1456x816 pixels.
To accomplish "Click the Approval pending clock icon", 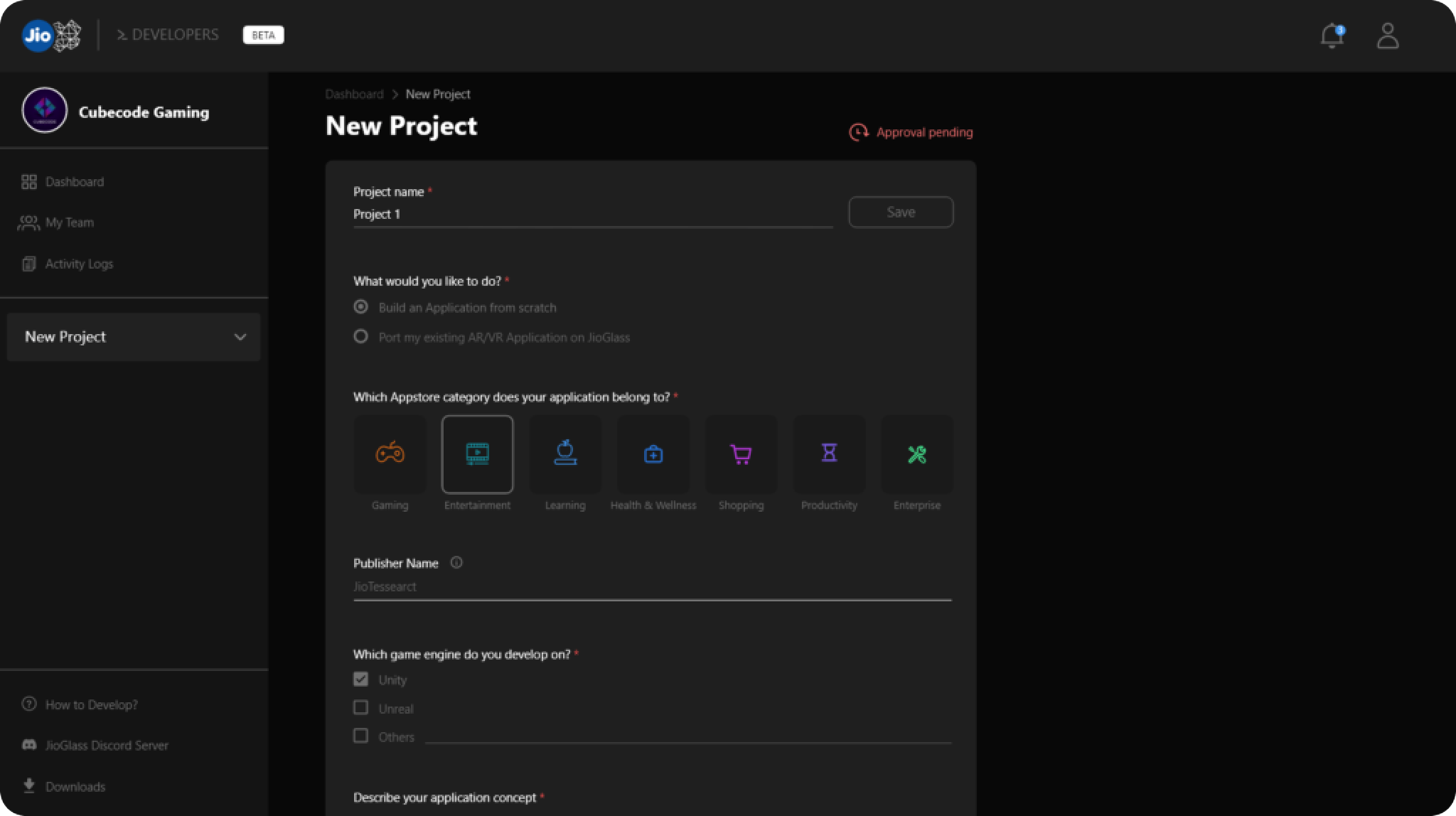I will pos(858,132).
